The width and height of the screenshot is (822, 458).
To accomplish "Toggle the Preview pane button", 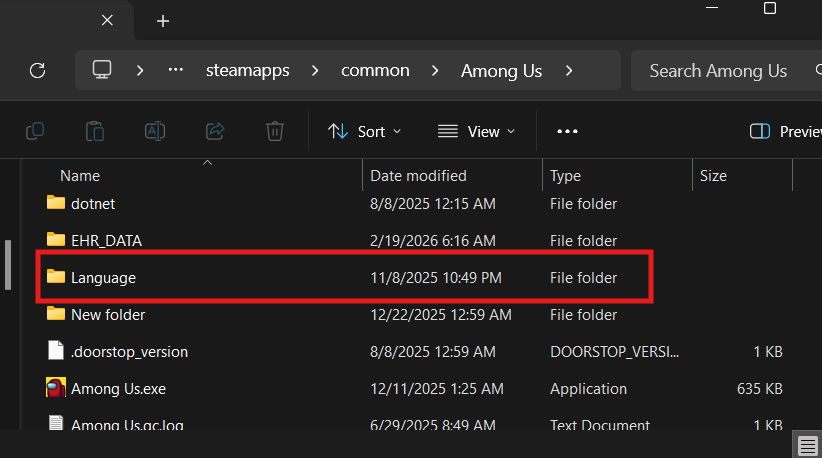I will [x=785, y=132].
